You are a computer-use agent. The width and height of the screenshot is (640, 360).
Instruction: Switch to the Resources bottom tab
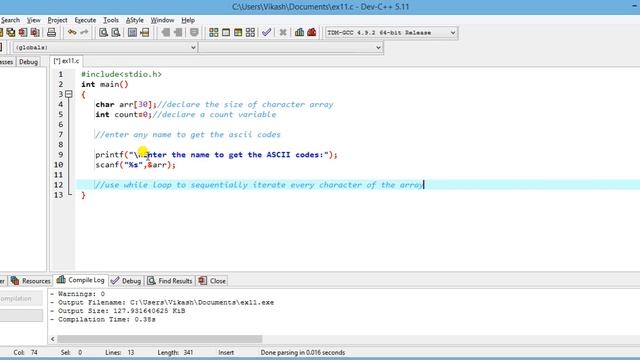coord(31,281)
